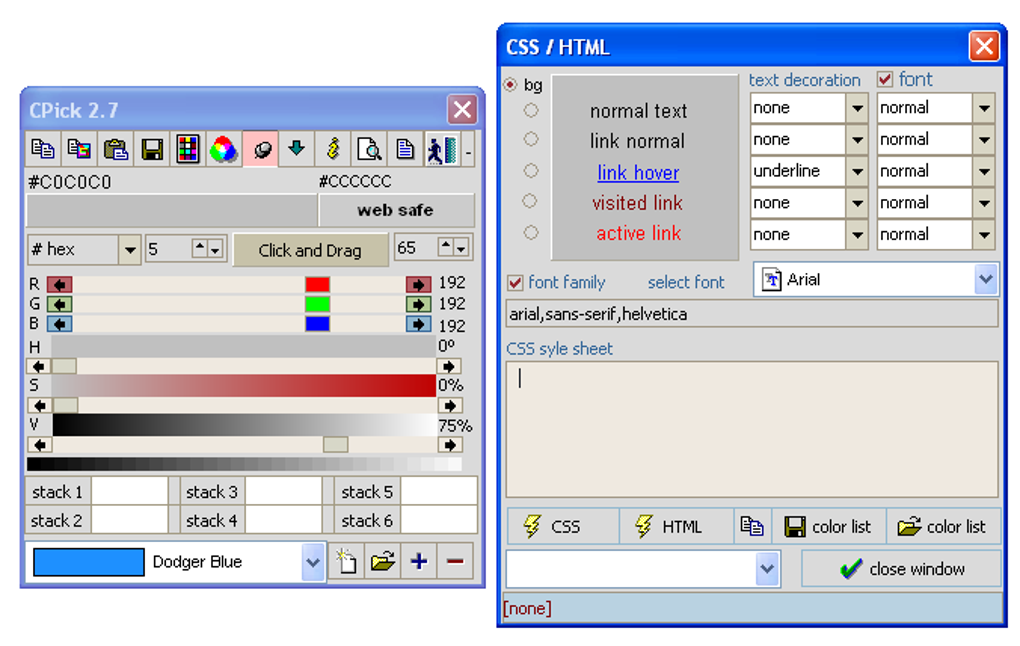Click the CSS lightning button
This screenshot has height=646, width=1020.
563,526
